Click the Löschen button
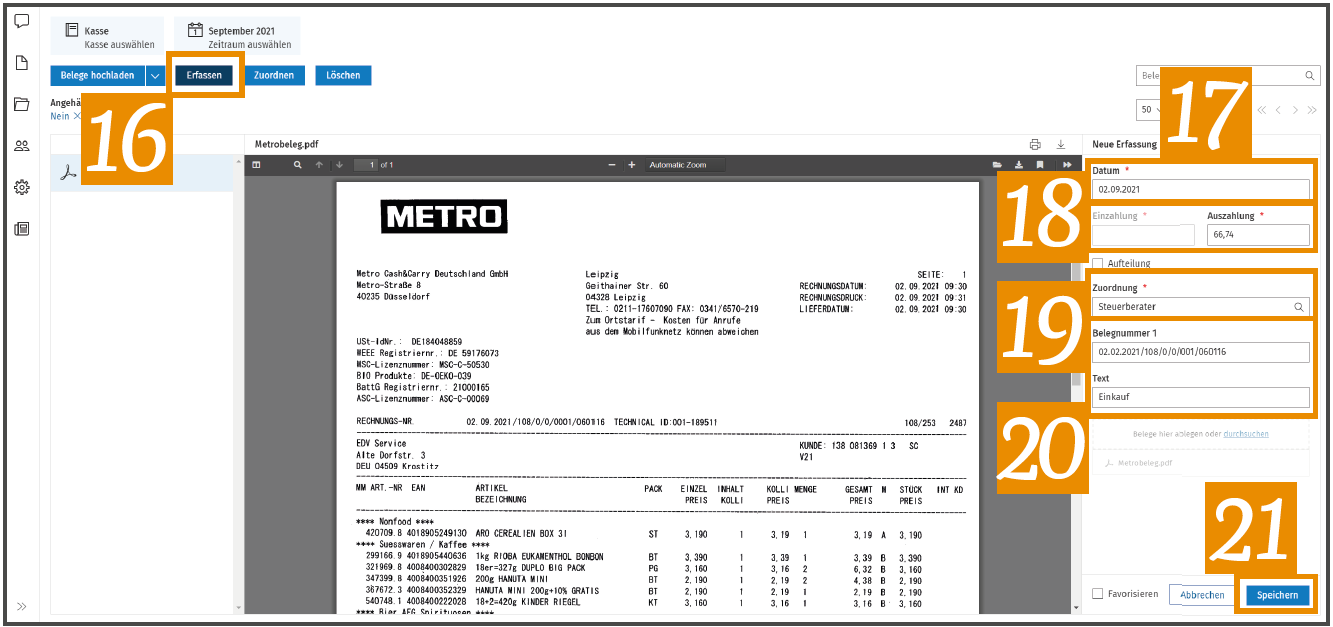Image resolution: width=1333 pixels, height=627 pixels. (343, 75)
